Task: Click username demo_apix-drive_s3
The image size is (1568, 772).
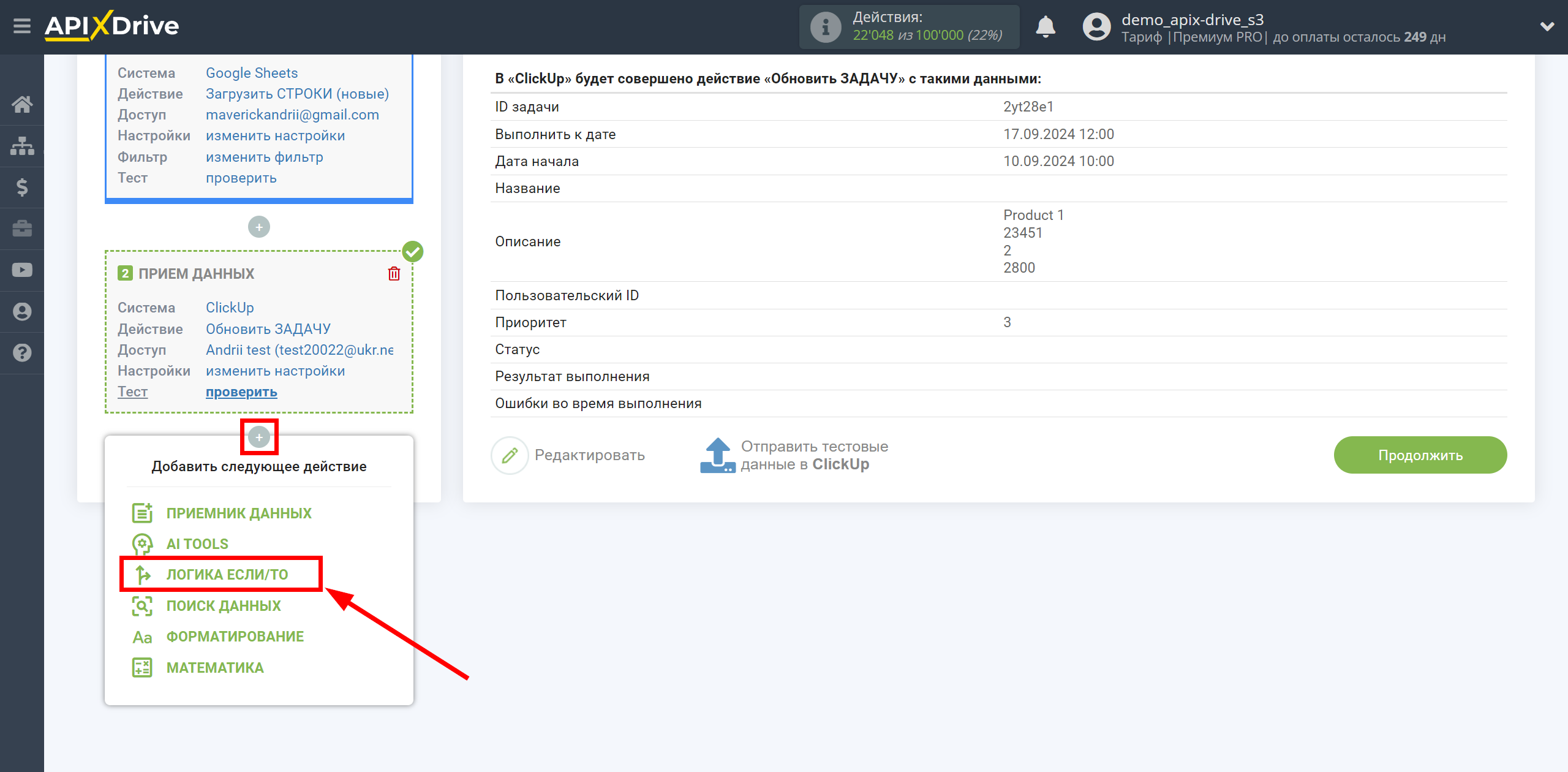Action: click(1192, 20)
